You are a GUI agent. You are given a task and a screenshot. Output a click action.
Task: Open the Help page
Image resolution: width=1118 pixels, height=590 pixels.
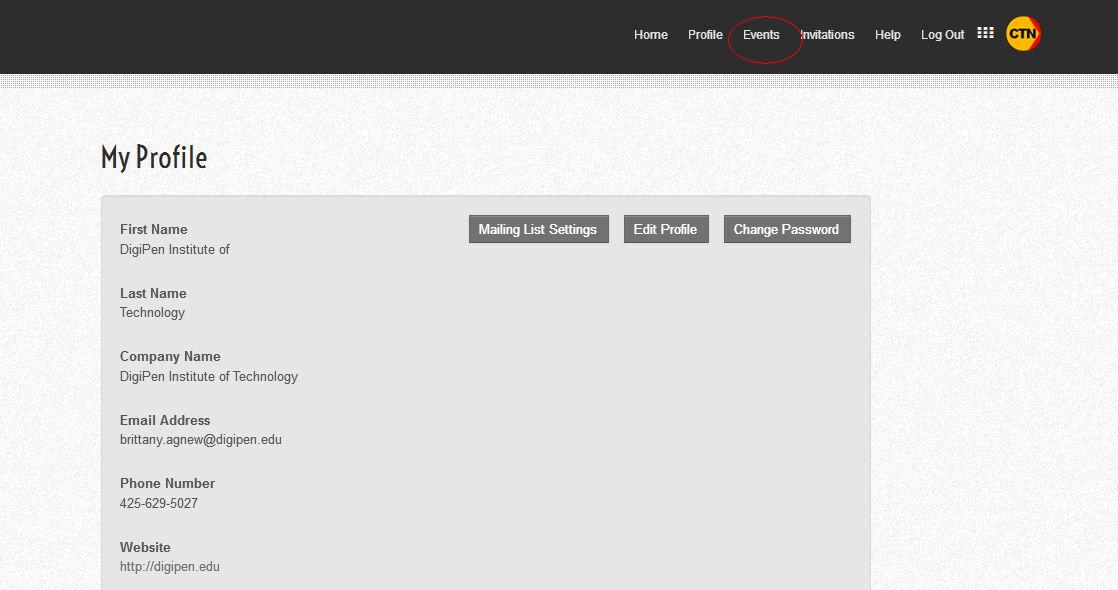887,35
